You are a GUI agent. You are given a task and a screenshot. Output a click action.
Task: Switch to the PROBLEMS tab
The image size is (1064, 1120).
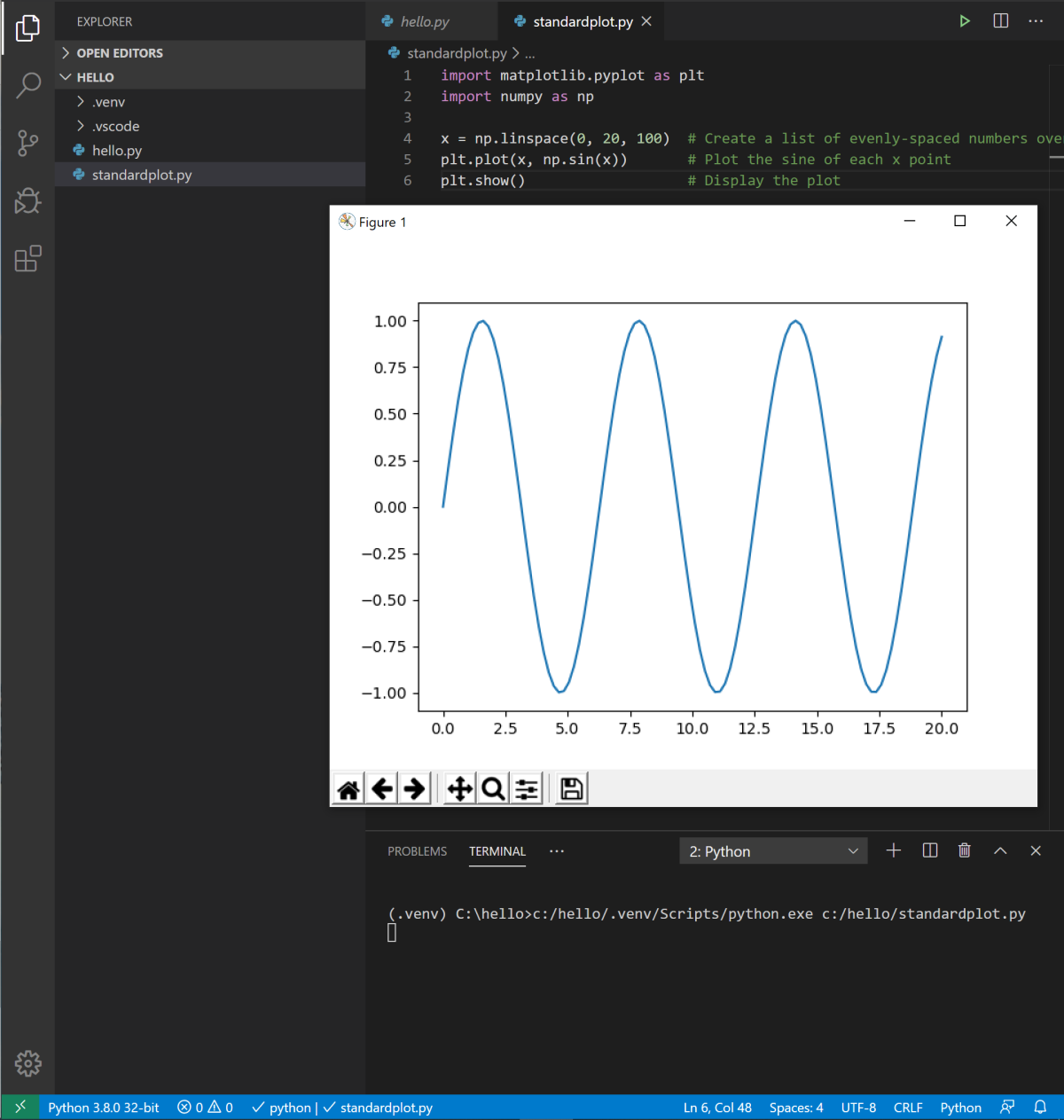[417, 851]
